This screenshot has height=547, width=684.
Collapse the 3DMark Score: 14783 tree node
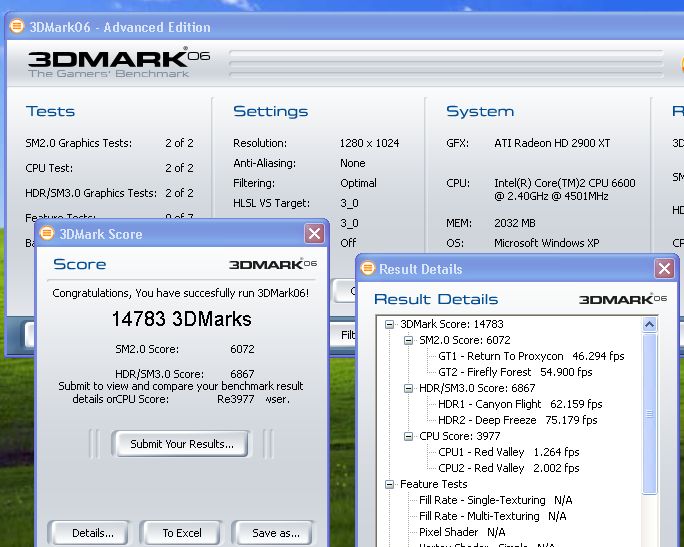tap(389, 324)
